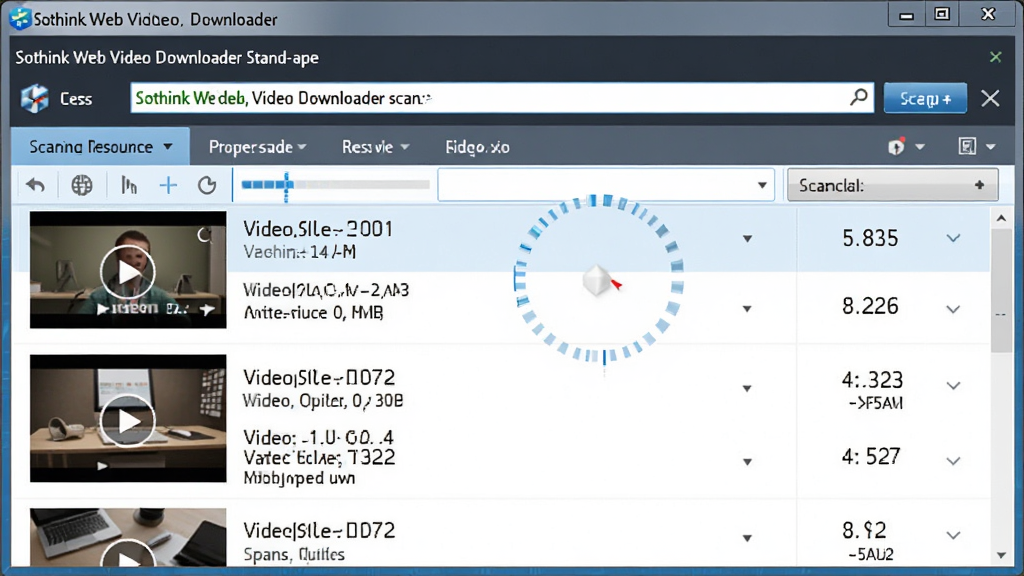Click the bar chart toolbar icon
The width and height of the screenshot is (1024, 576).
pyautogui.click(x=129, y=185)
